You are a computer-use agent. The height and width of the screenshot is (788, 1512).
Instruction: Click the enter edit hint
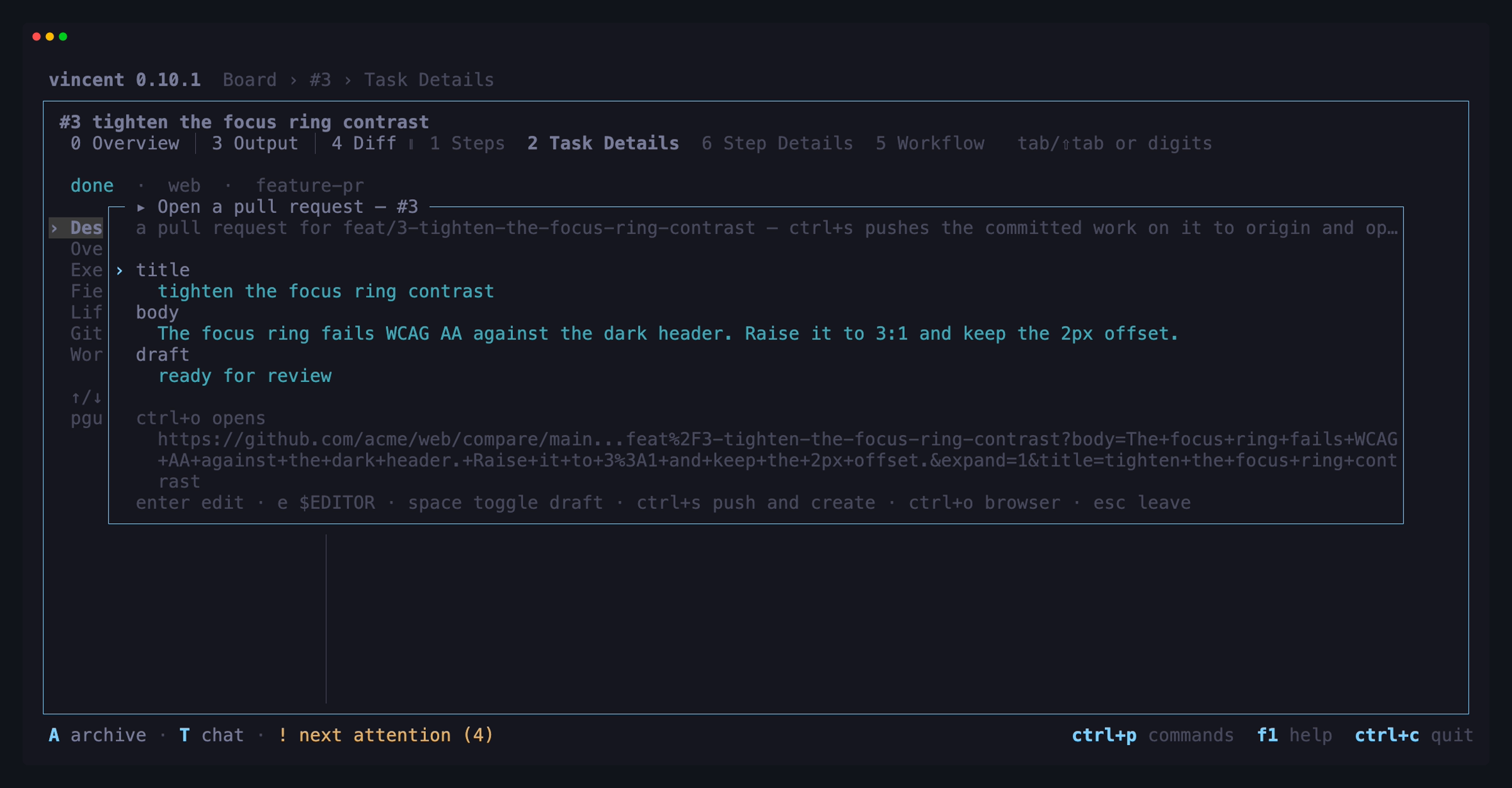[190, 503]
